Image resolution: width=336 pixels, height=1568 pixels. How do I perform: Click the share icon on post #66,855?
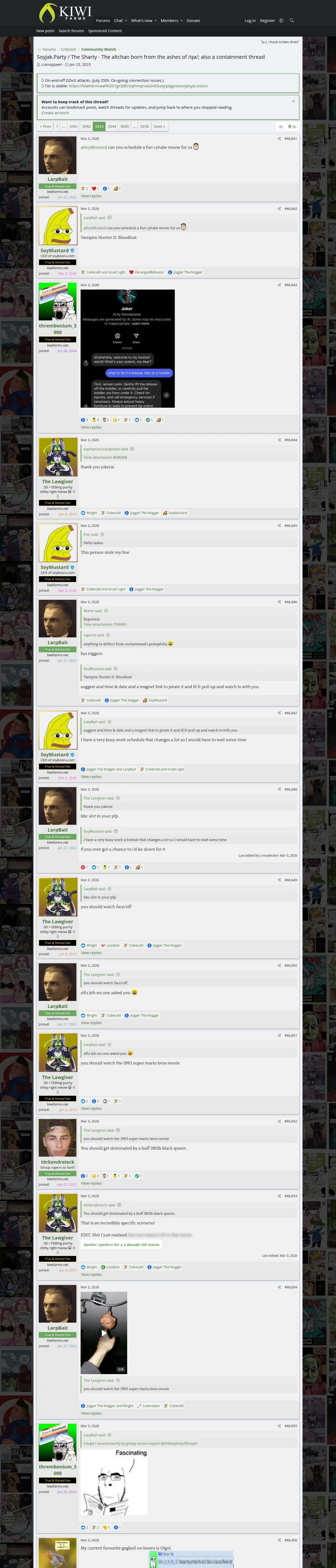[279, 1426]
